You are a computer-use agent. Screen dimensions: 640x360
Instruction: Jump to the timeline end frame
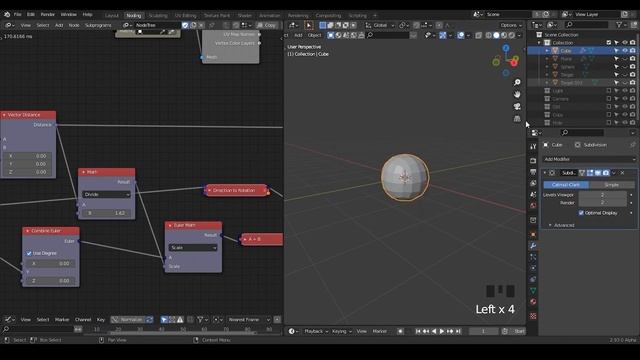click(458, 331)
